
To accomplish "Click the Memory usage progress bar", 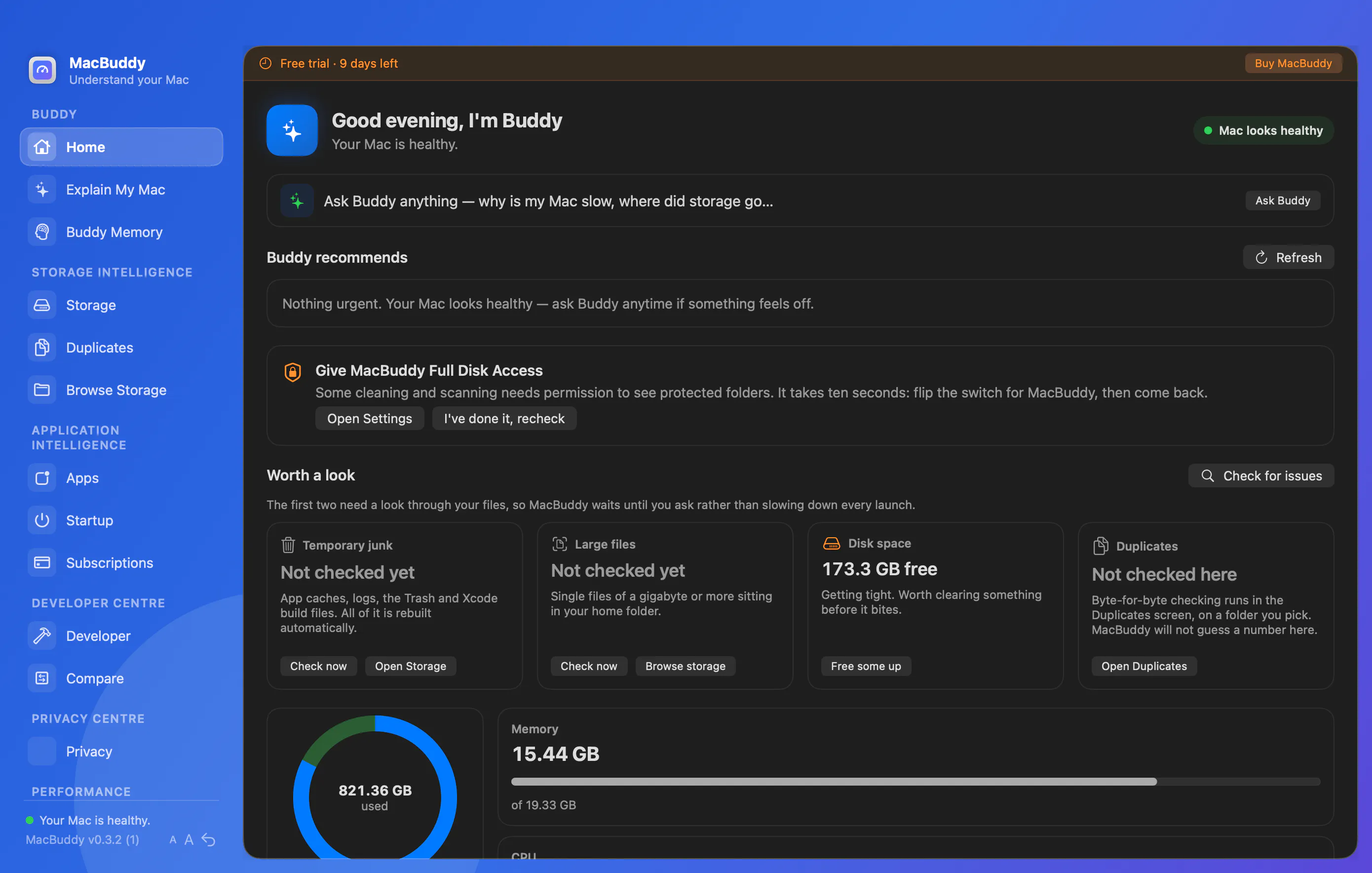I will 915,782.
